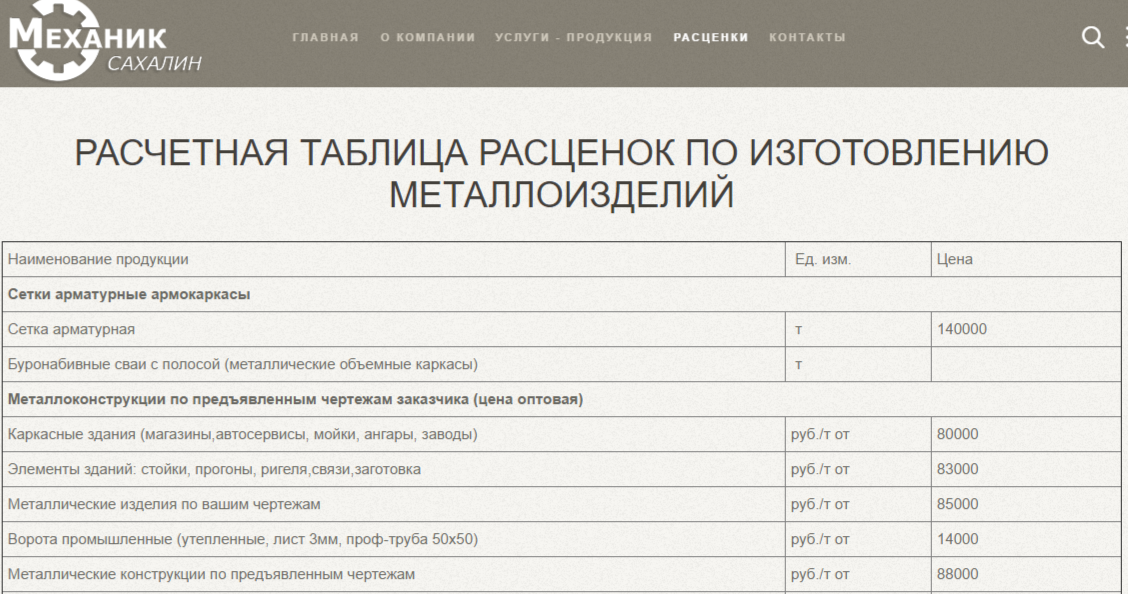Image resolution: width=1128 pixels, height=594 pixels.
Task: Click the price 88000 cell
Action: coord(1026,574)
